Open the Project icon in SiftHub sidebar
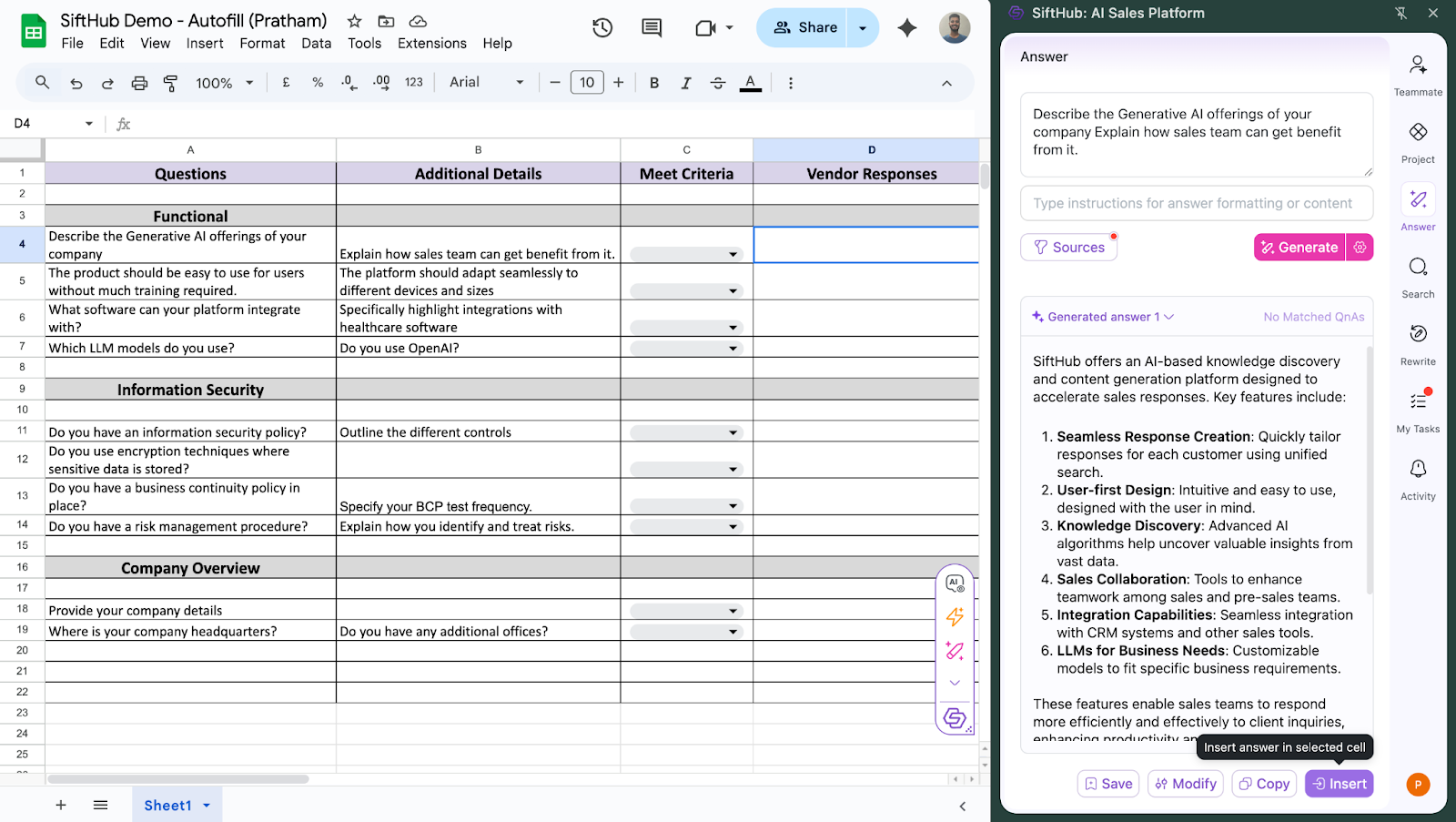This screenshot has width=1456, height=822. point(1418,133)
